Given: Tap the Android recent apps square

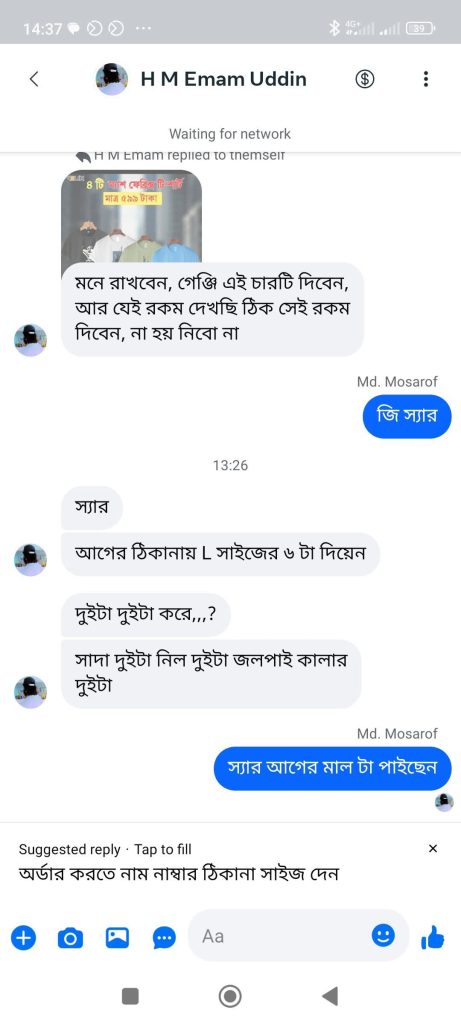Looking at the screenshot, I should [x=131, y=996].
